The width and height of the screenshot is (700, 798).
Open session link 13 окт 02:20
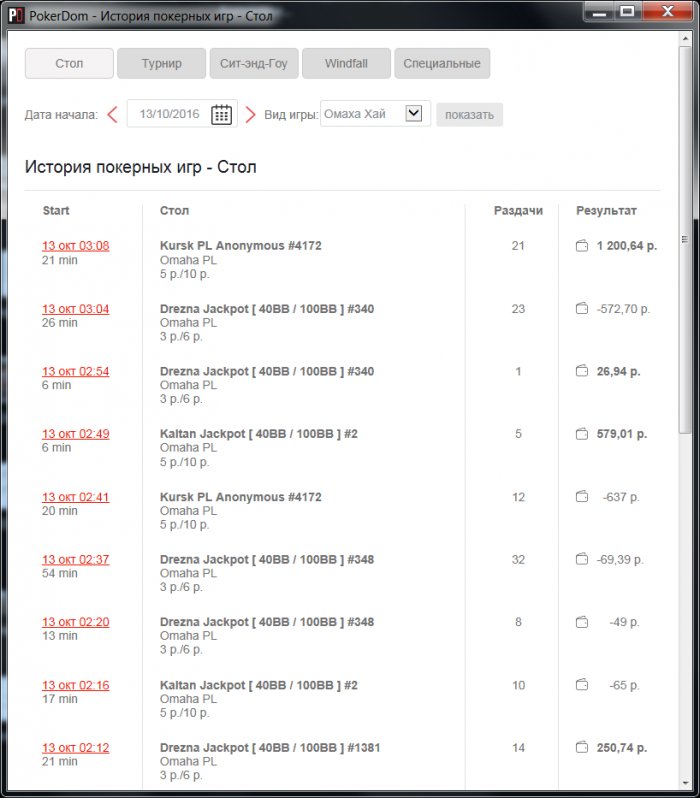(x=75, y=622)
